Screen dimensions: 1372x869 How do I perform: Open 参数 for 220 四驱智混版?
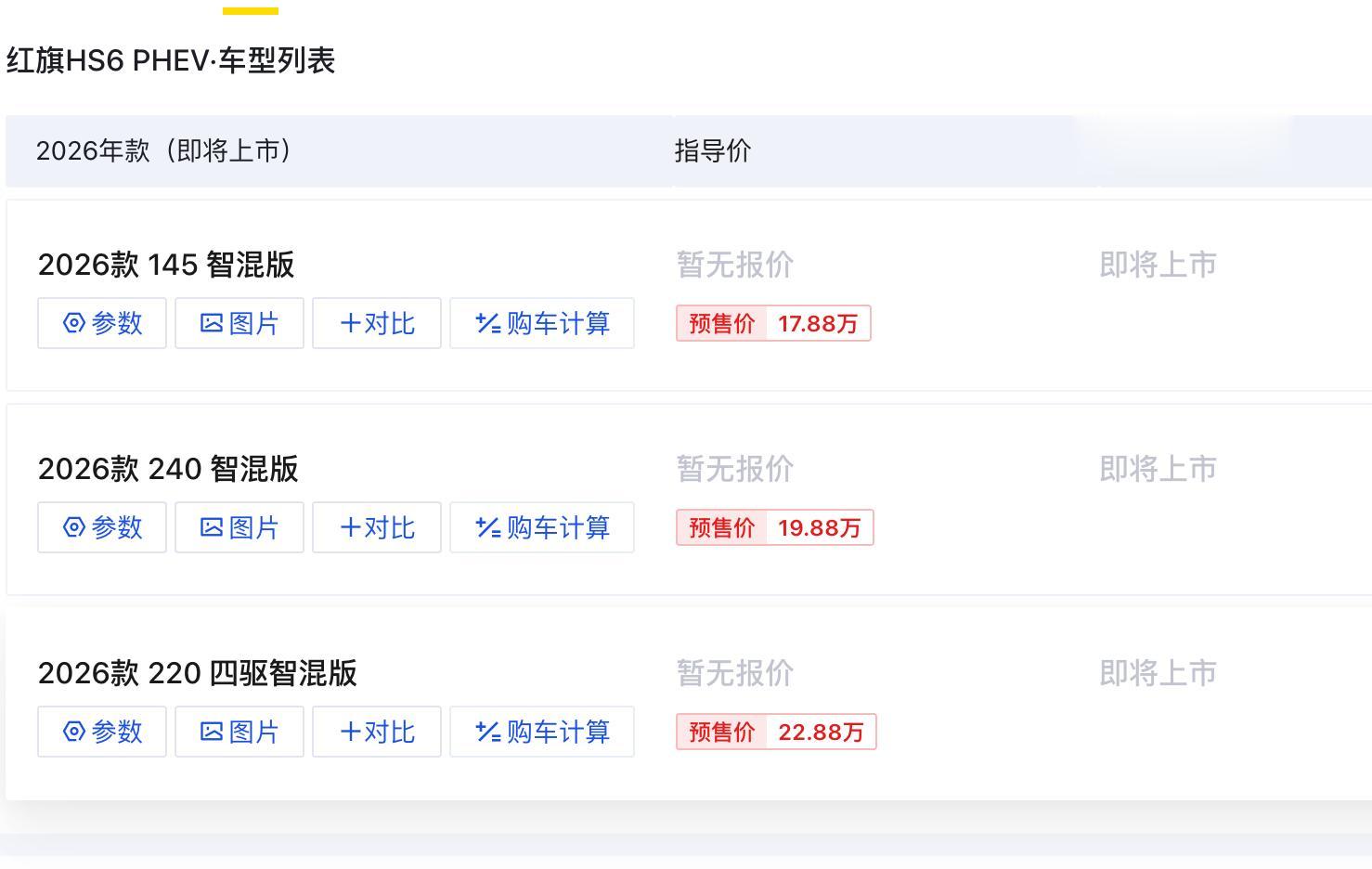point(102,732)
